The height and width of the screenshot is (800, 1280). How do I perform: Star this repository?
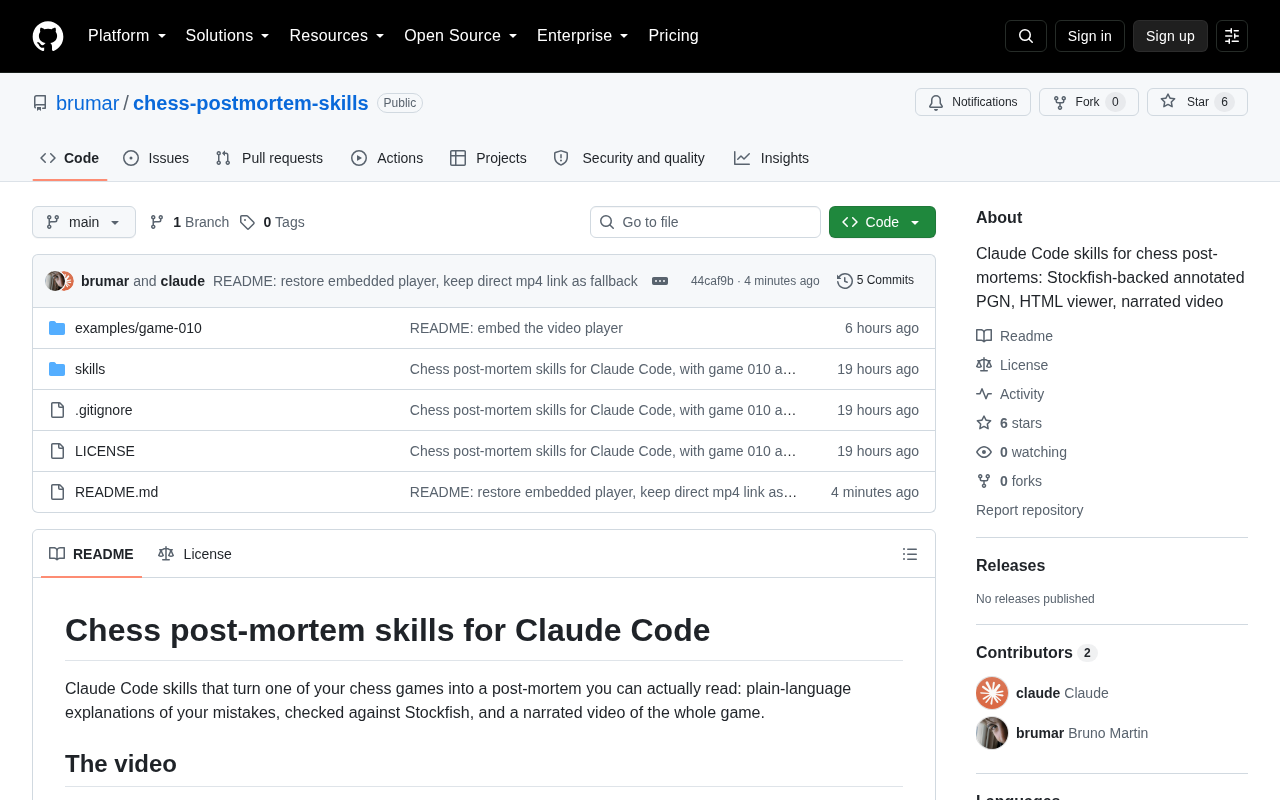1197,102
